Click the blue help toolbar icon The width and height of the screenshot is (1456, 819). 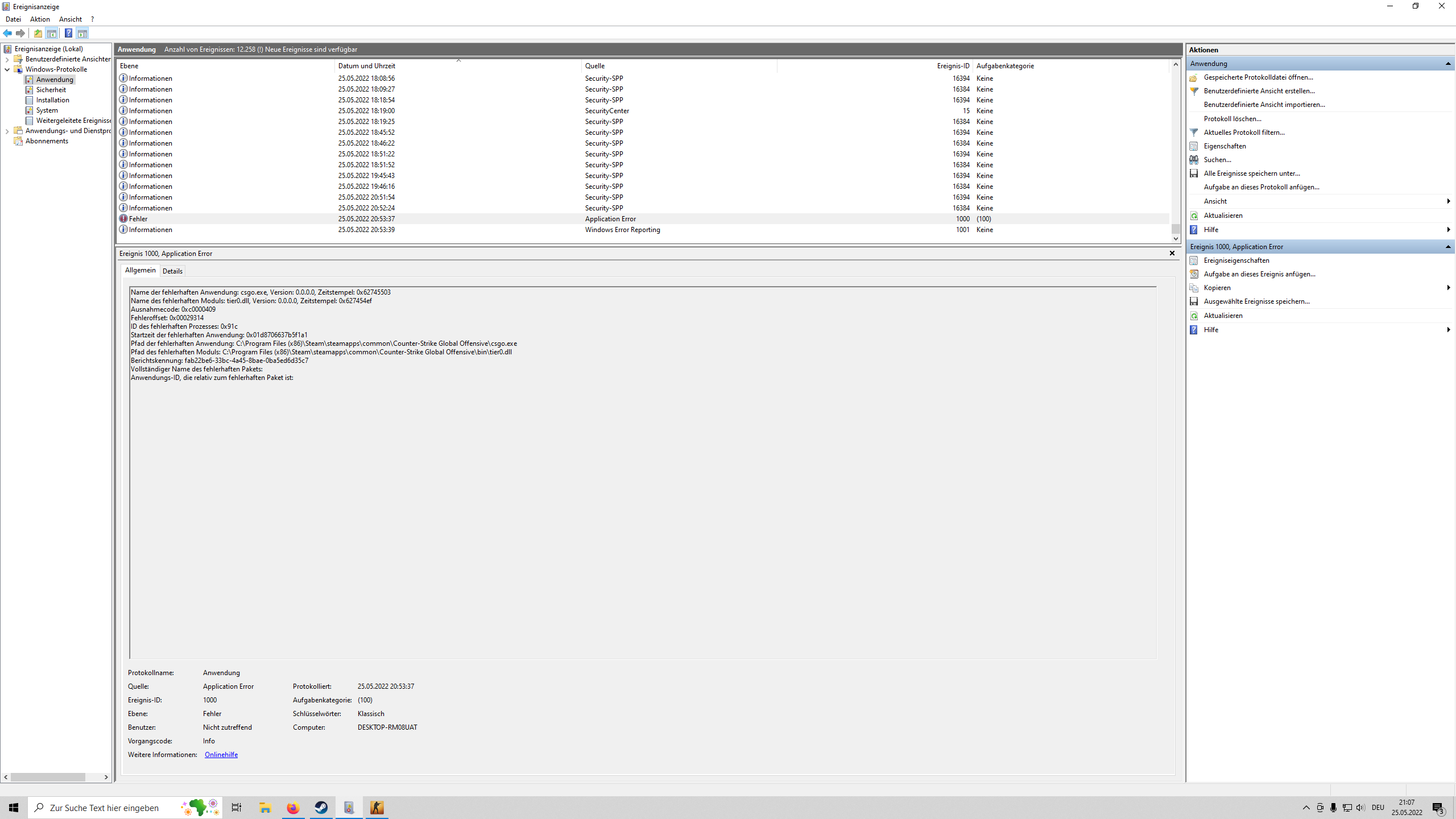[x=68, y=33]
